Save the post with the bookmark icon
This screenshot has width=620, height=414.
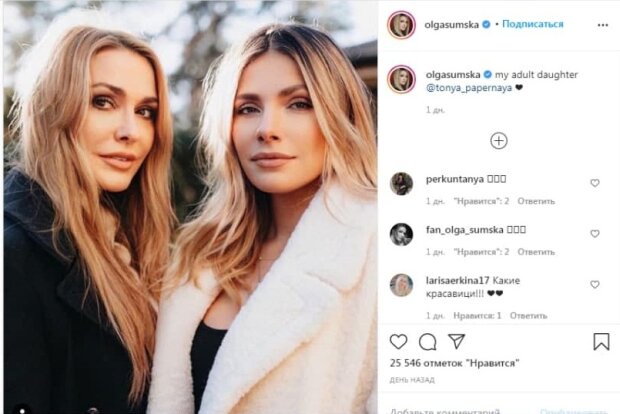pos(601,342)
